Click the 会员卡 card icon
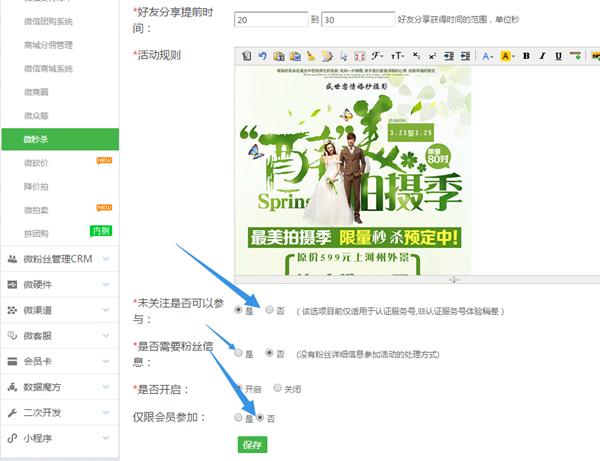 [x=12, y=362]
